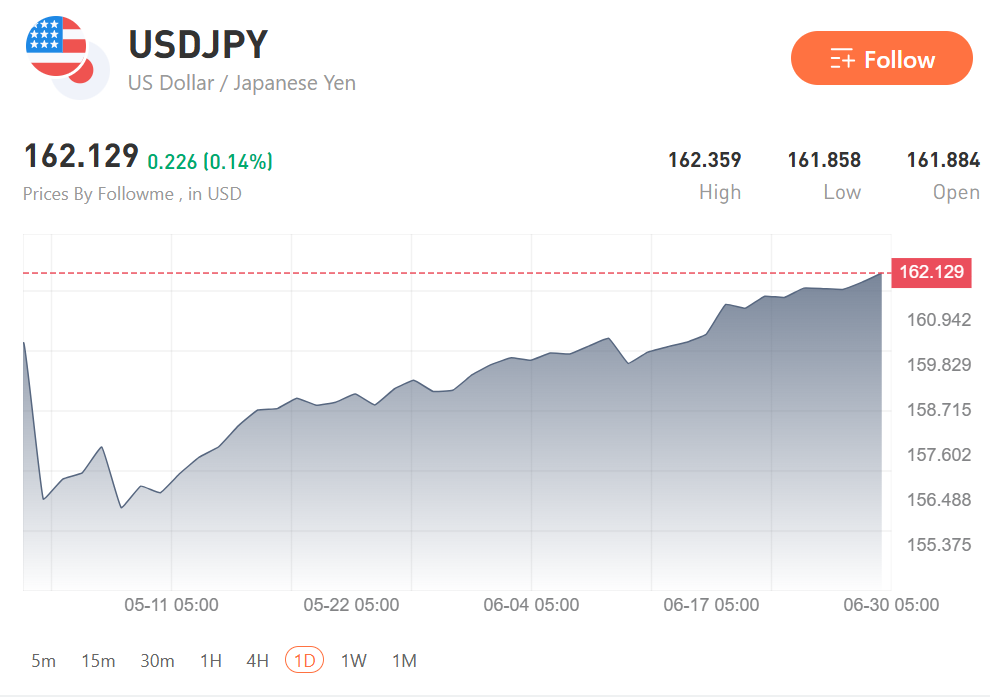Viewport: 990px width, 697px height.
Task: Click the 05-22 05:00 date label
Action: (351, 605)
